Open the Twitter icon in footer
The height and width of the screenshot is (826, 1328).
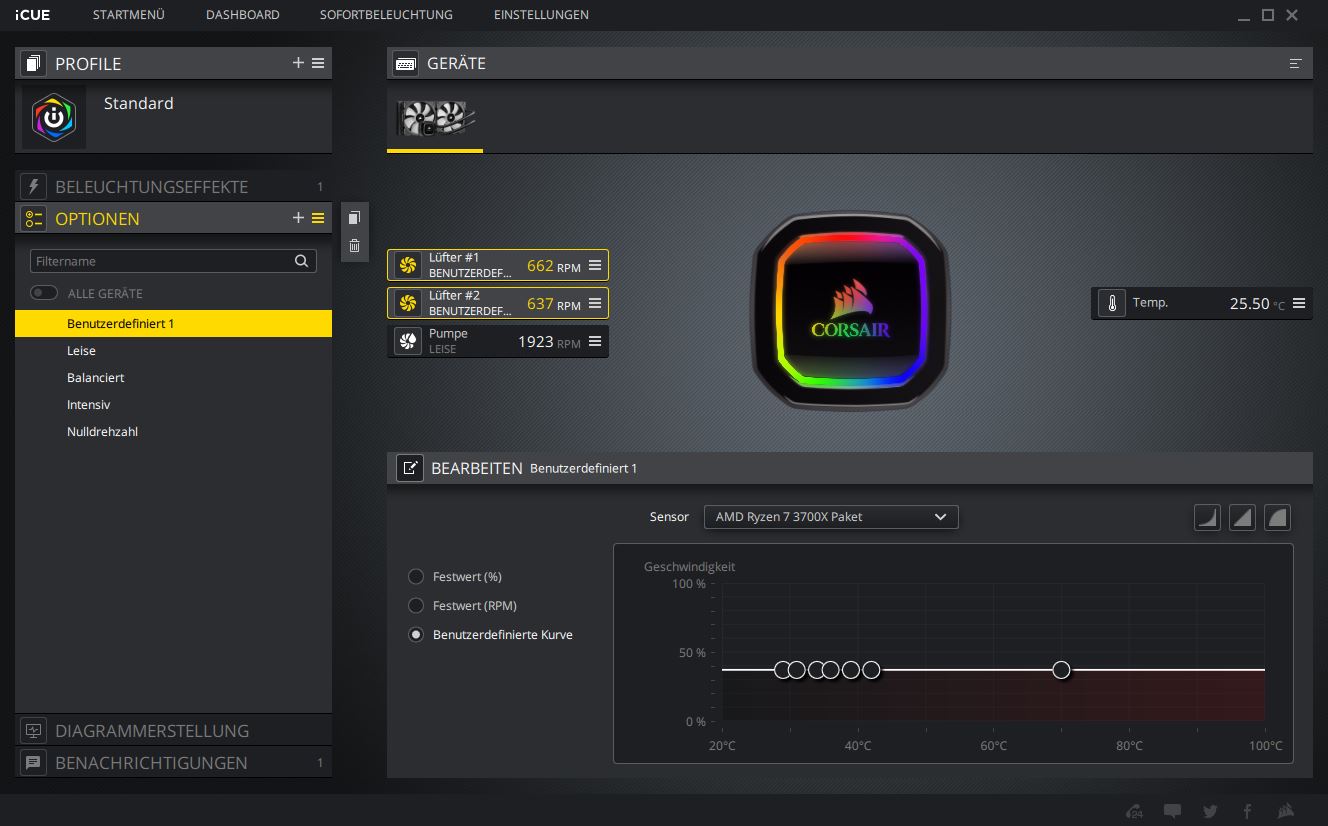[x=1210, y=811]
